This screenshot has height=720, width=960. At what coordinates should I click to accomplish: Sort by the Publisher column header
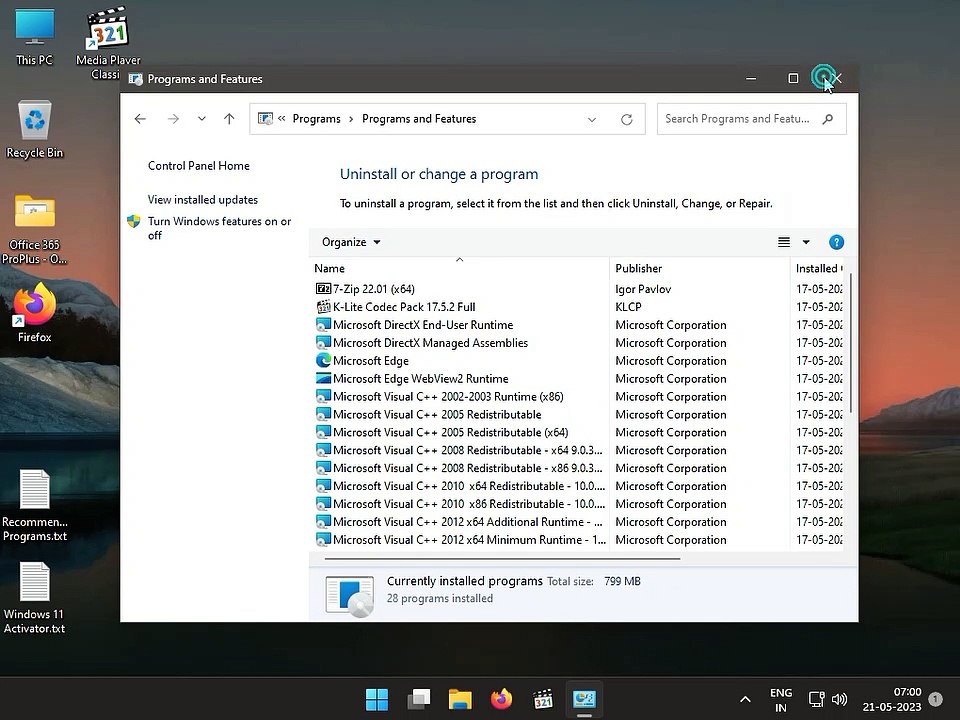pos(699,268)
